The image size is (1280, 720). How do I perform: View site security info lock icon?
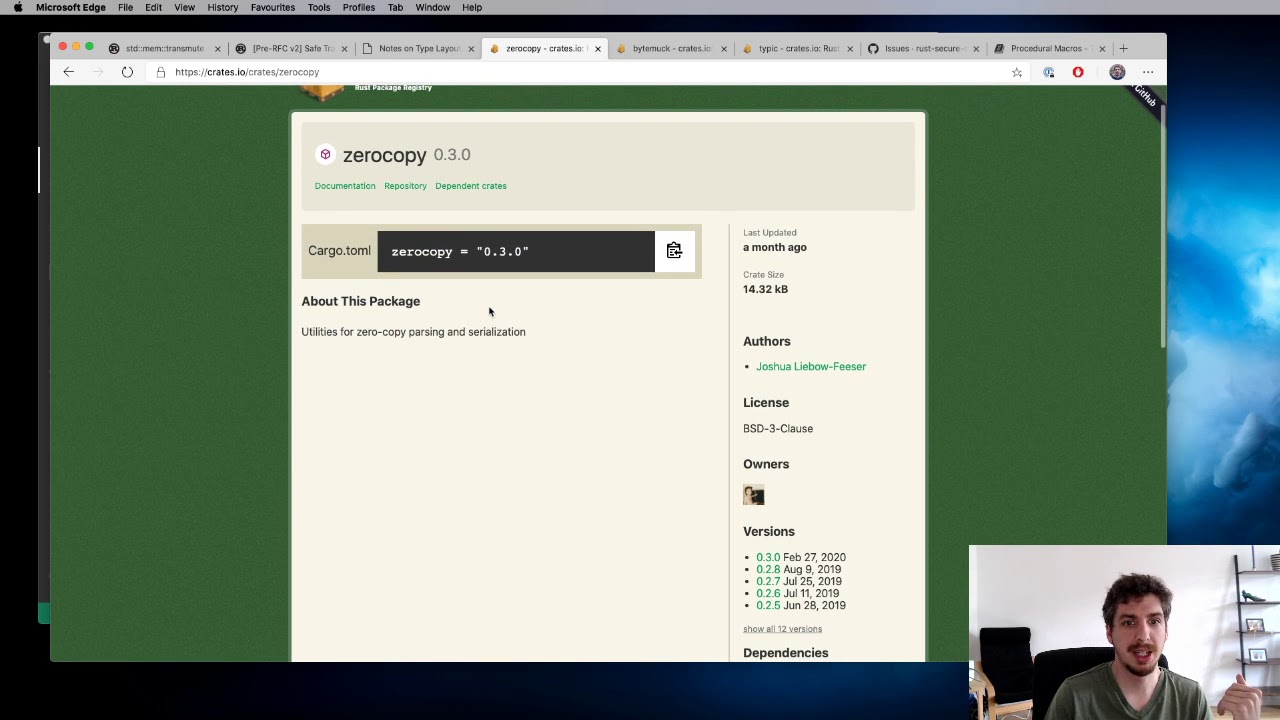coord(160,72)
